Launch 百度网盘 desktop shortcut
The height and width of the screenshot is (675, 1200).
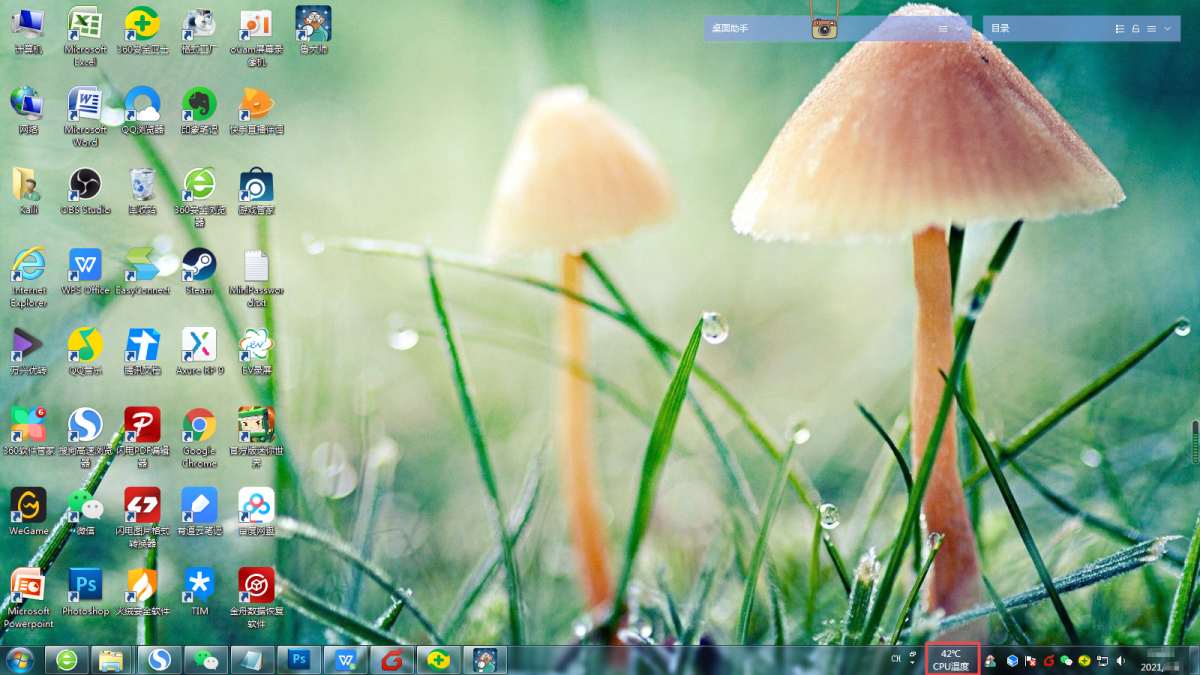256,512
